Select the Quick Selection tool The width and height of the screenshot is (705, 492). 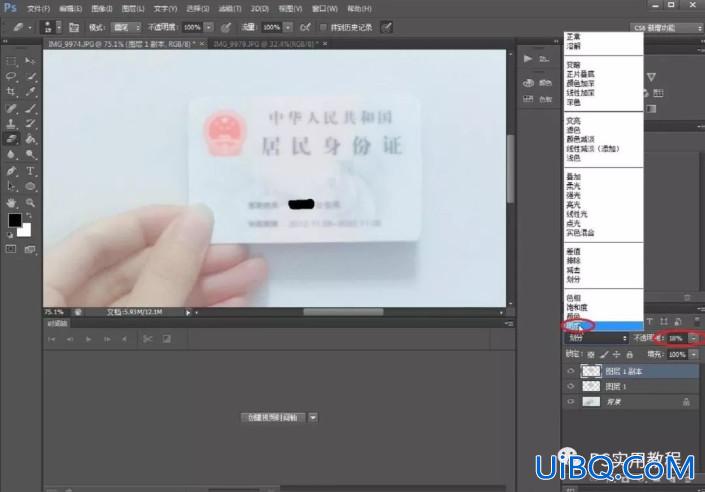(30, 76)
